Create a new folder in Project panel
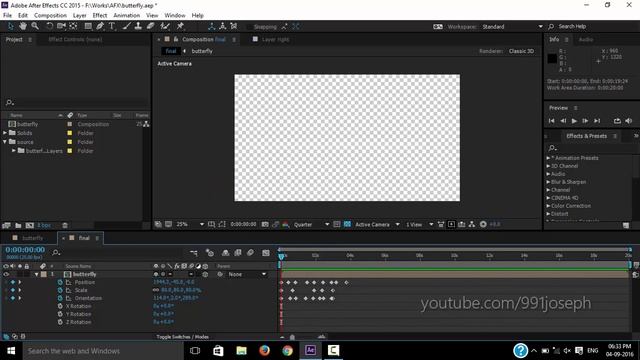 pos(18,225)
